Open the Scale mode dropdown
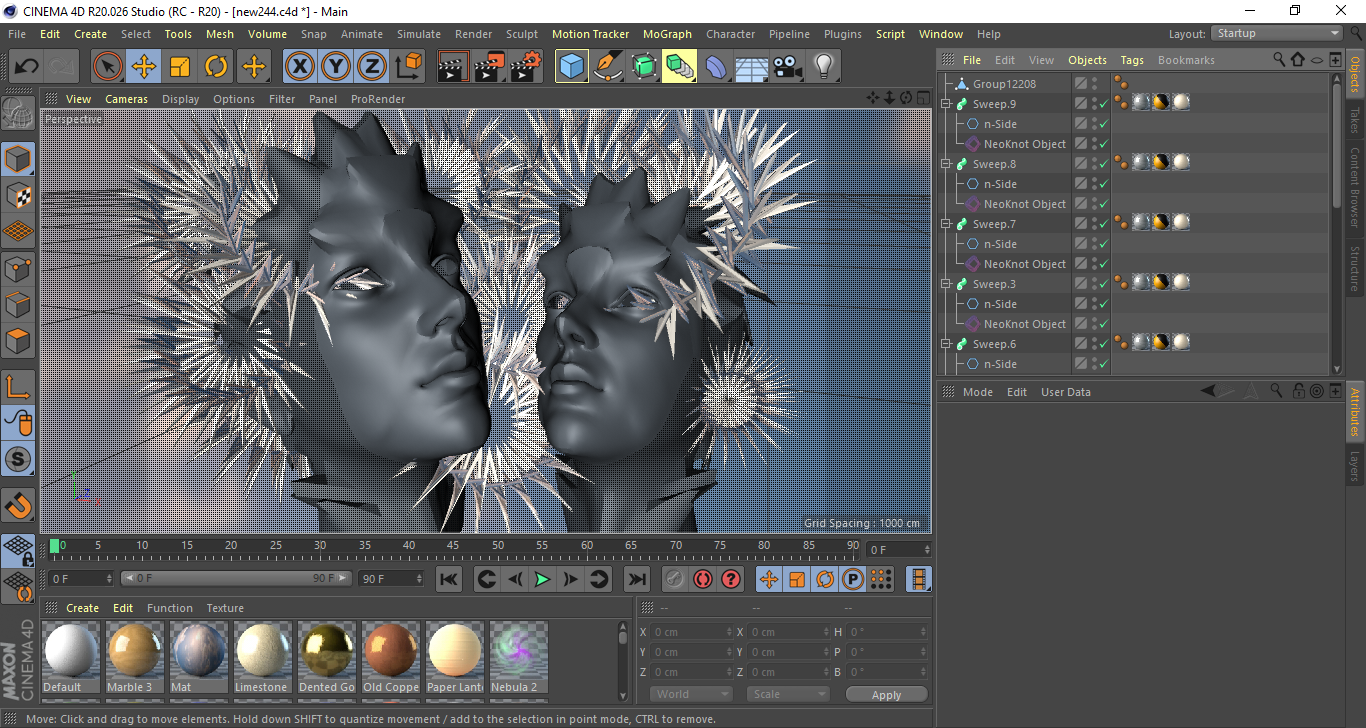The height and width of the screenshot is (728, 1366). pos(789,694)
